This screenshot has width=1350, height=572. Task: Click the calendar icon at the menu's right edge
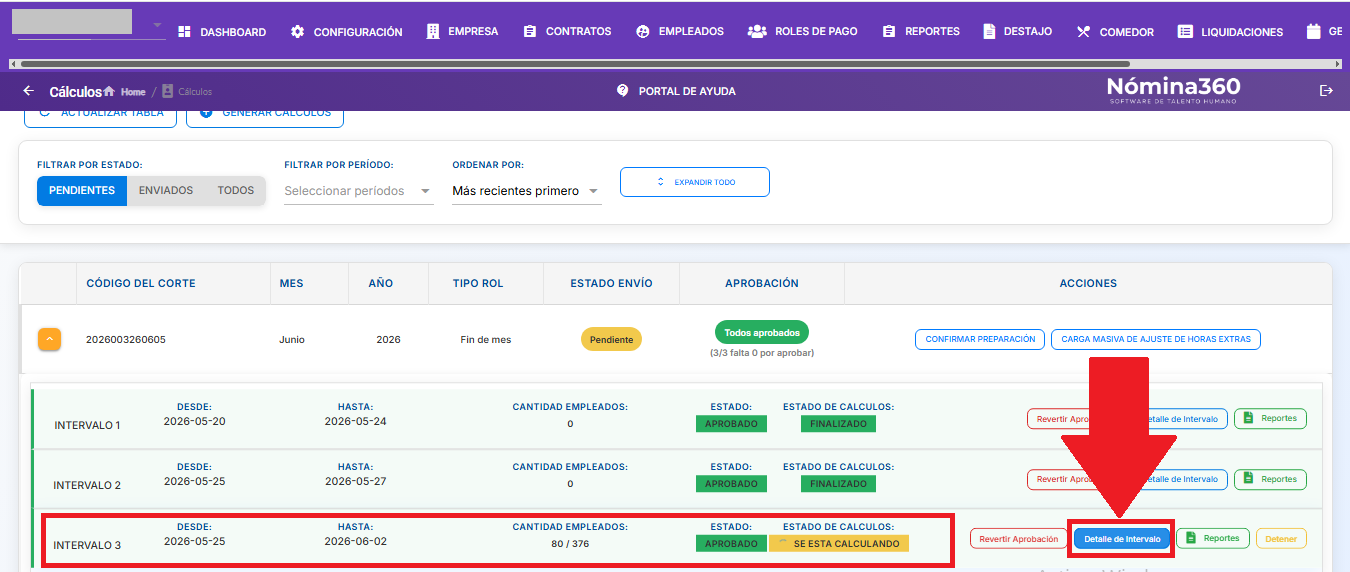point(1313,32)
